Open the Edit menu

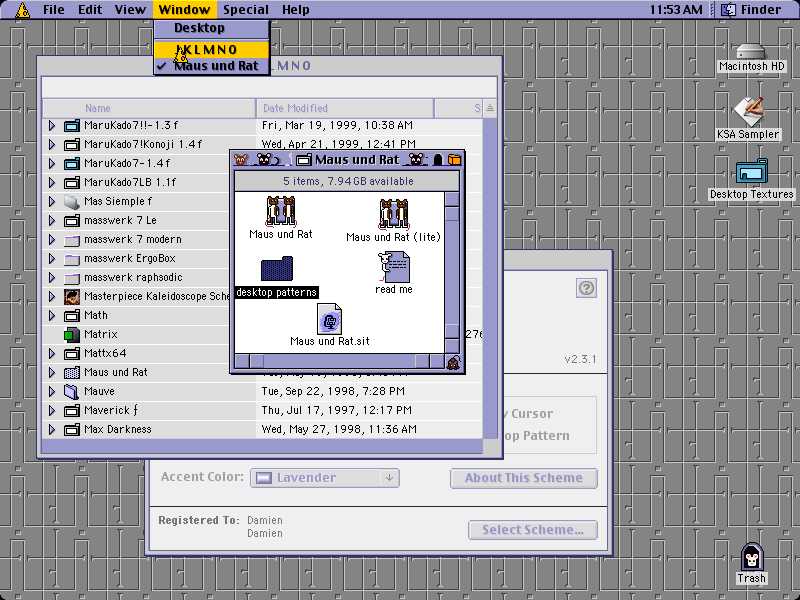pyautogui.click(x=90, y=10)
